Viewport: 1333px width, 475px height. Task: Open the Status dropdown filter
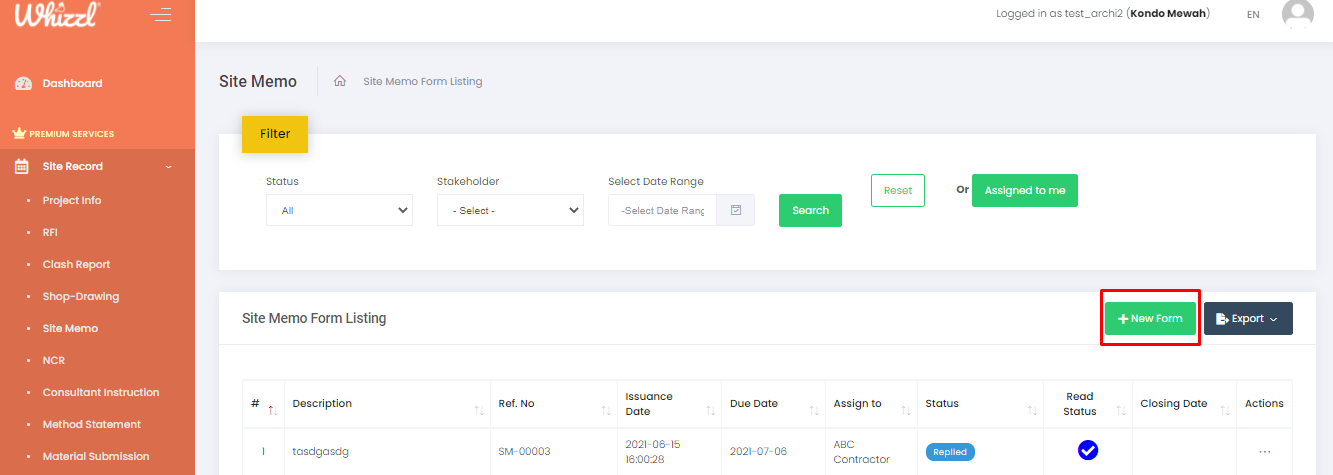(339, 210)
